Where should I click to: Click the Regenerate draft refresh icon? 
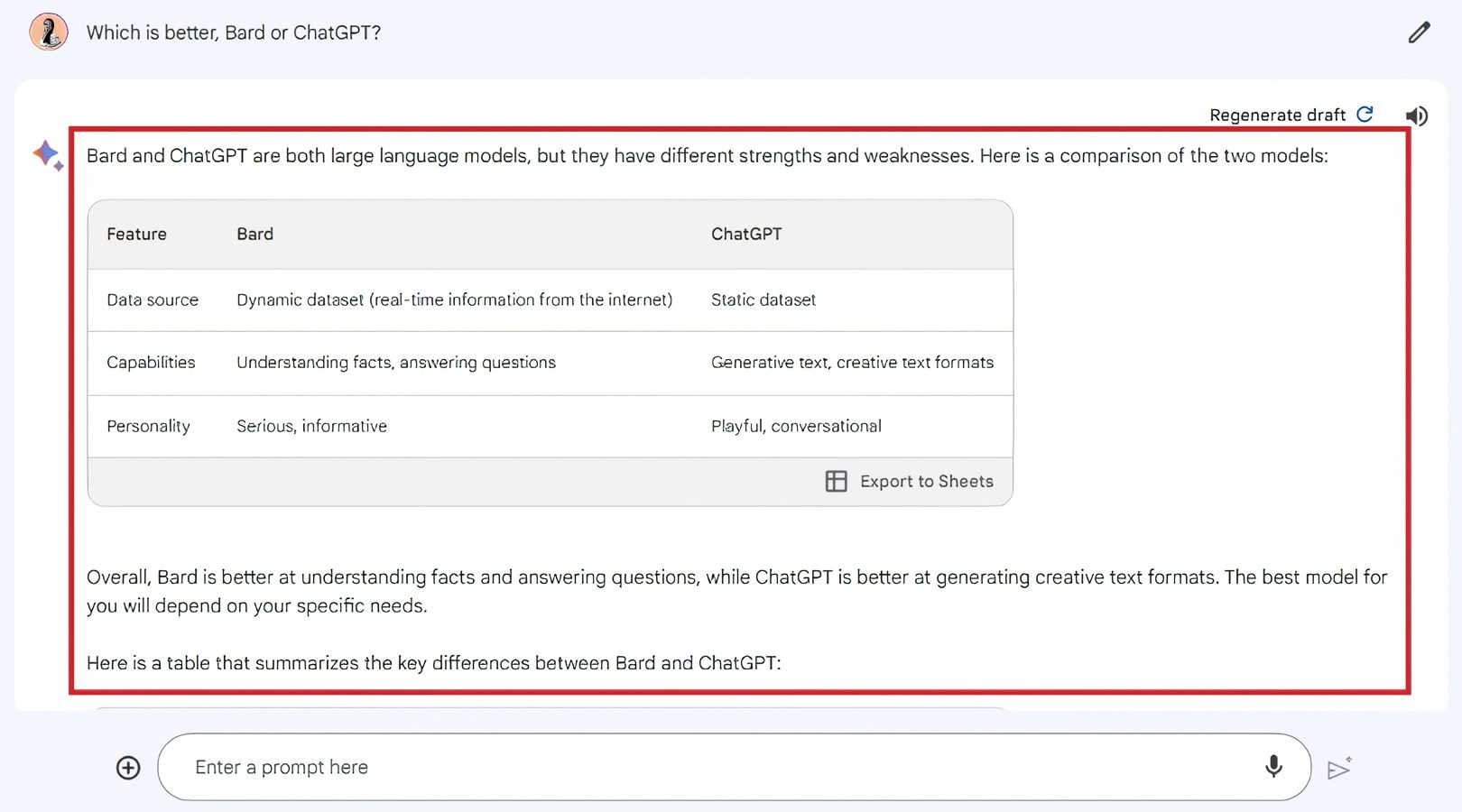[x=1365, y=114]
